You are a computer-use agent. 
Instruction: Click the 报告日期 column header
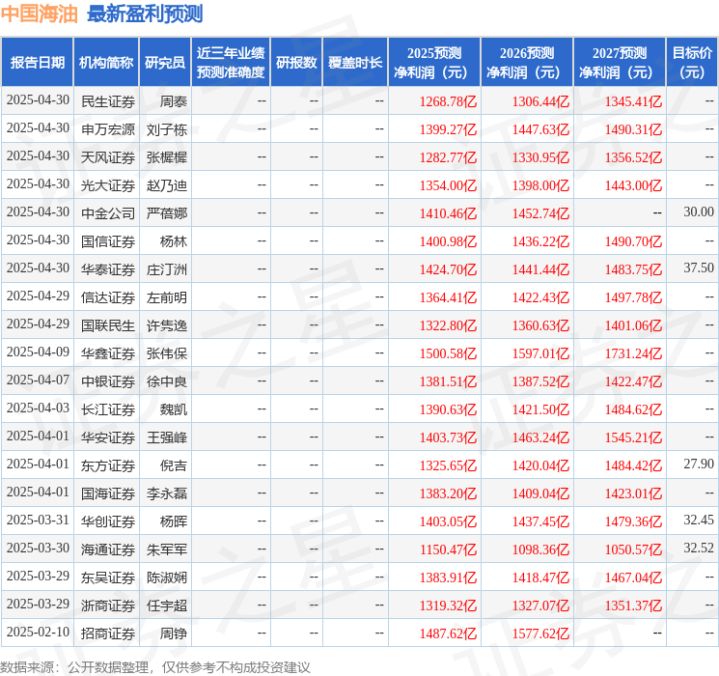tap(37, 62)
